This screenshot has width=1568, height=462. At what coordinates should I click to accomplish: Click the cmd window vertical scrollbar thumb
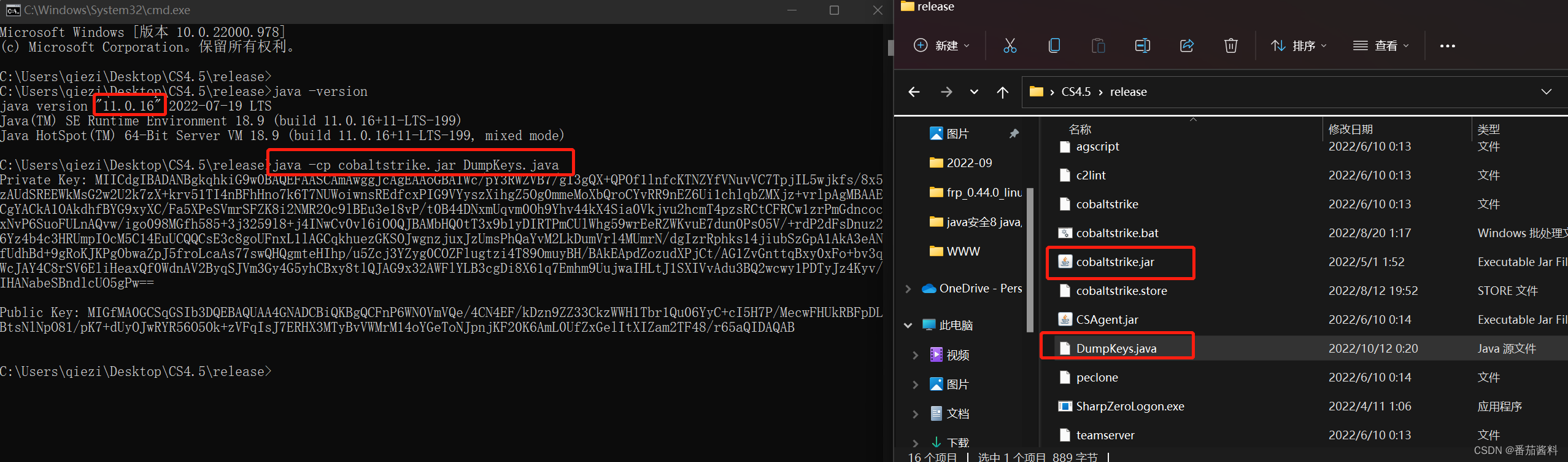890,48
